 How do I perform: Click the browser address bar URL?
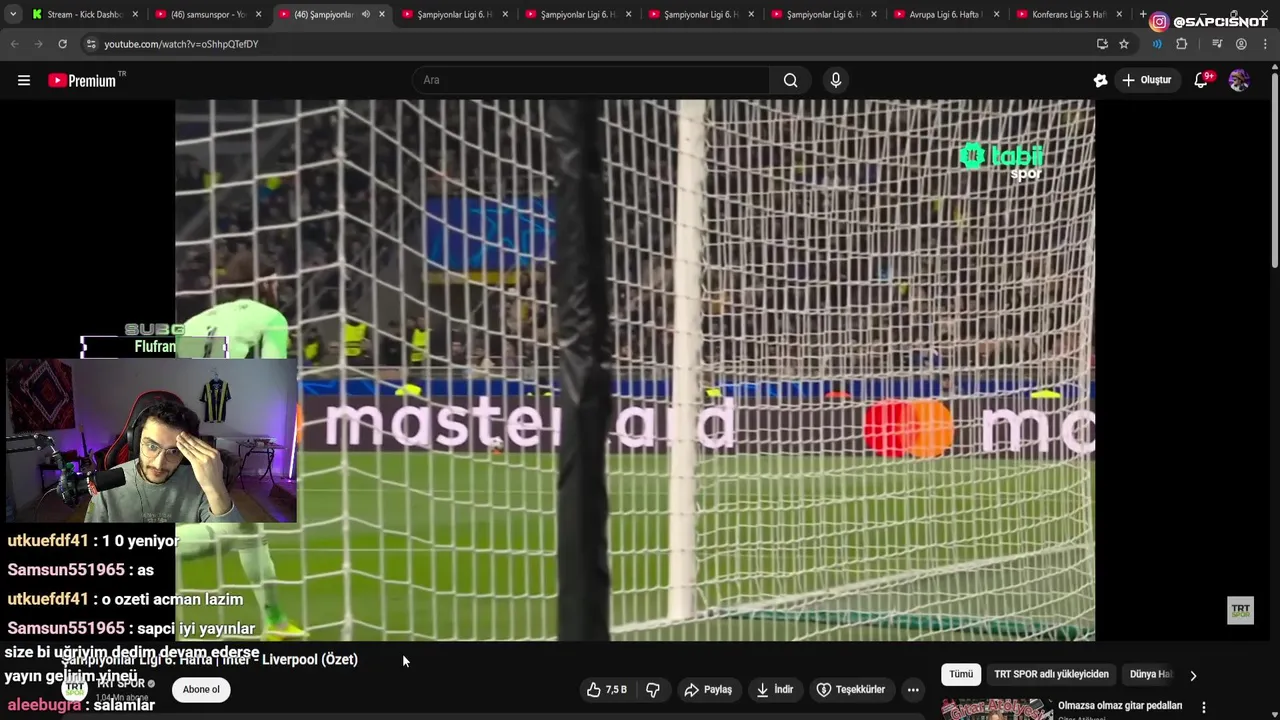point(181,44)
